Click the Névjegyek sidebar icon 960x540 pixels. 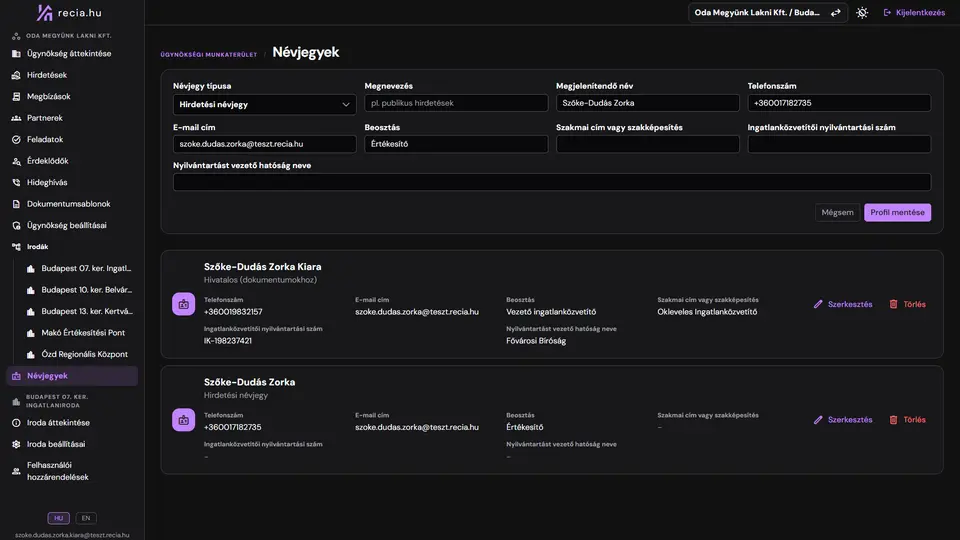pos(16,376)
